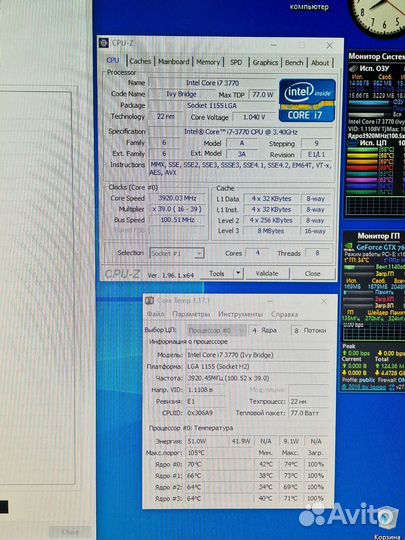Click the Core Voltage value 1.040 V
Screen dimensions: 405x540
254,117
